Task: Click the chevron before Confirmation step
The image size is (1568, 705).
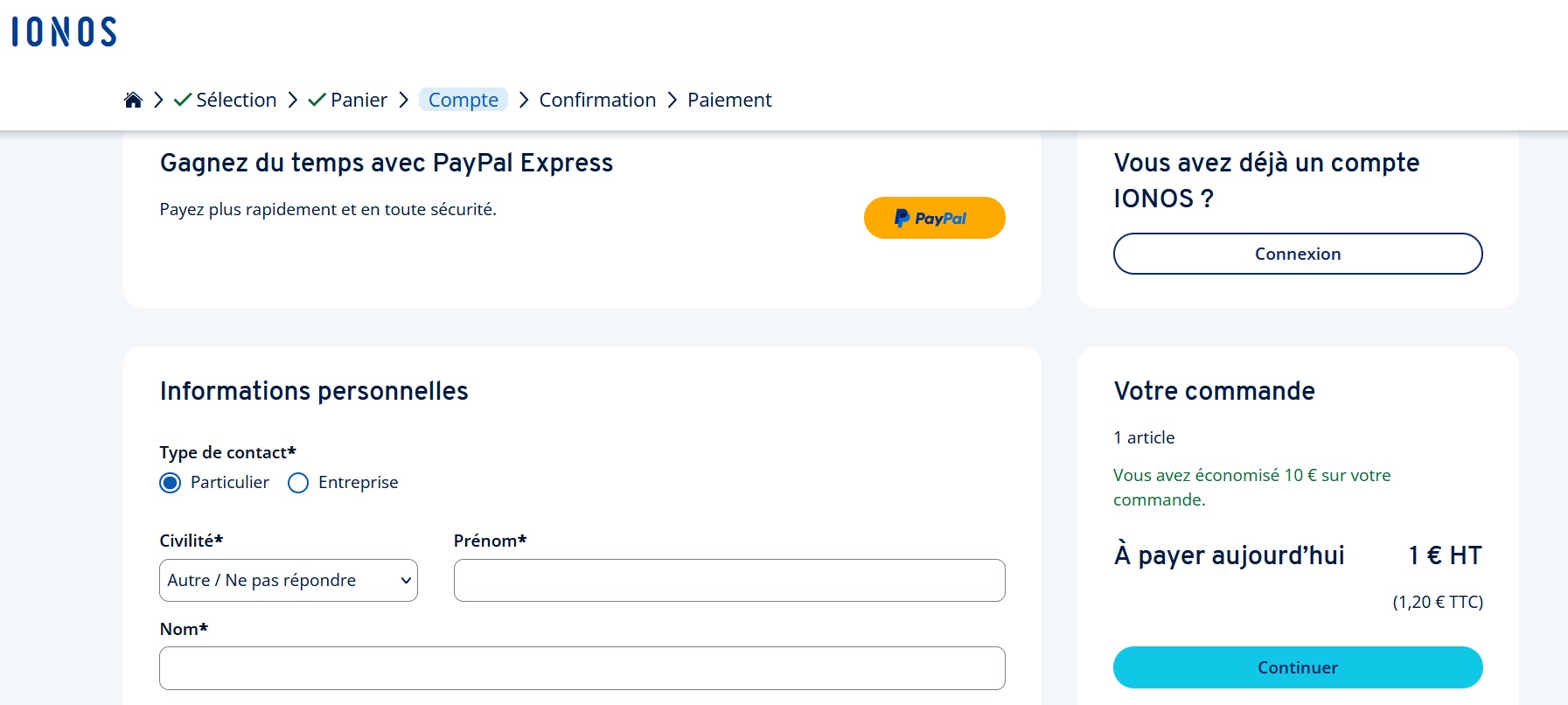Action: click(523, 100)
